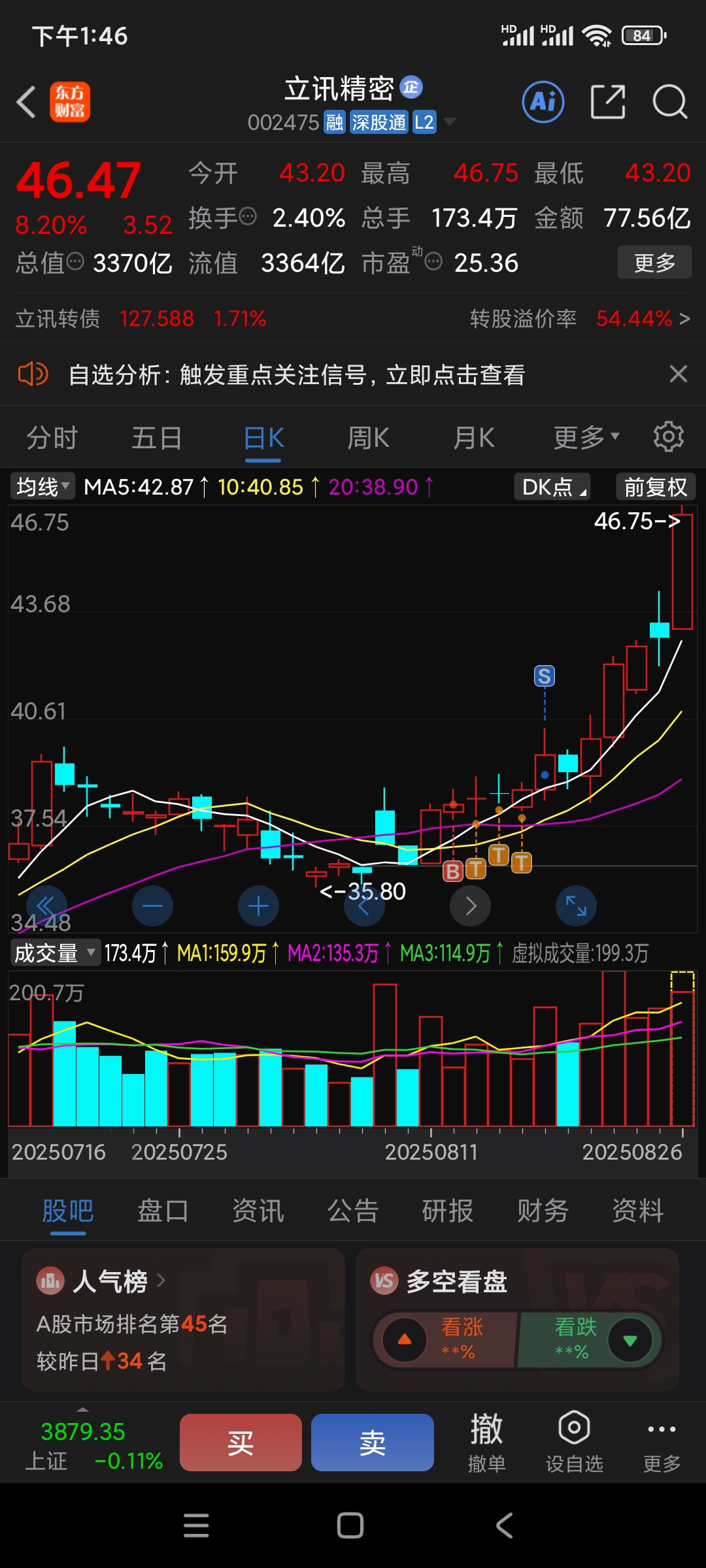Open 股吧 tab
Image resolution: width=706 pixels, height=1568 pixels.
point(68,1211)
